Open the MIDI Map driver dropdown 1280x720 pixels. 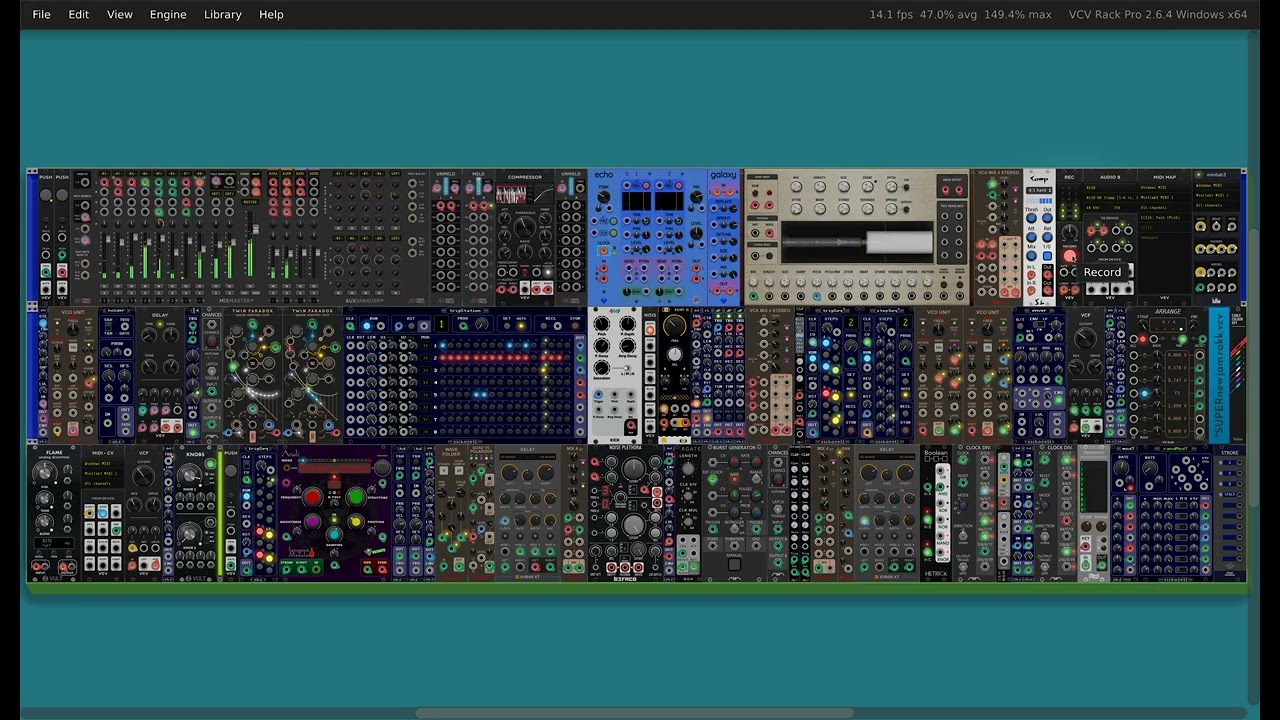pos(1163,187)
